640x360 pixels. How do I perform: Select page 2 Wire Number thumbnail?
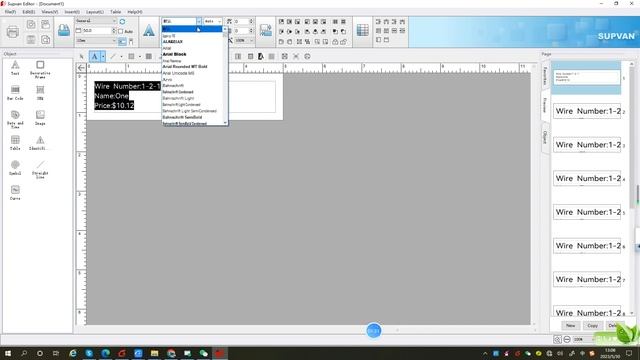[x=587, y=111]
